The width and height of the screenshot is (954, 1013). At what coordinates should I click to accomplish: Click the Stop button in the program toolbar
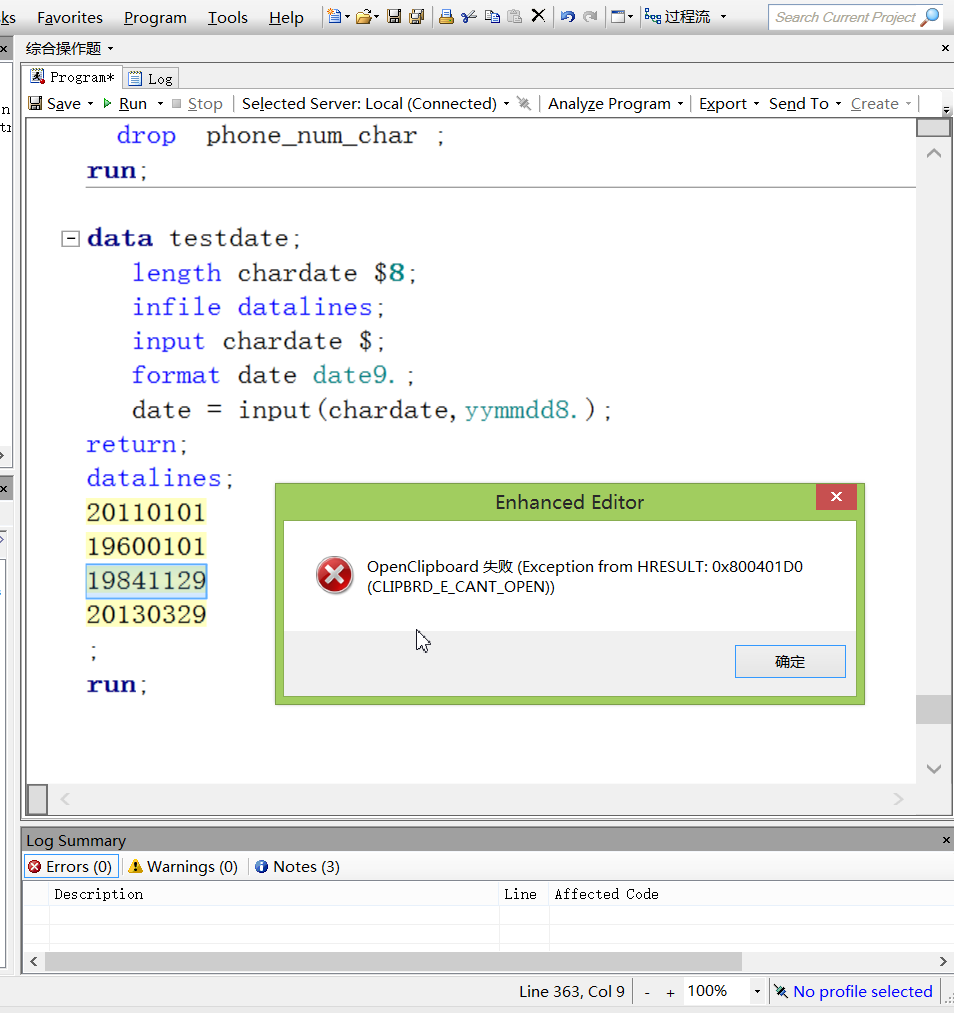(x=198, y=104)
